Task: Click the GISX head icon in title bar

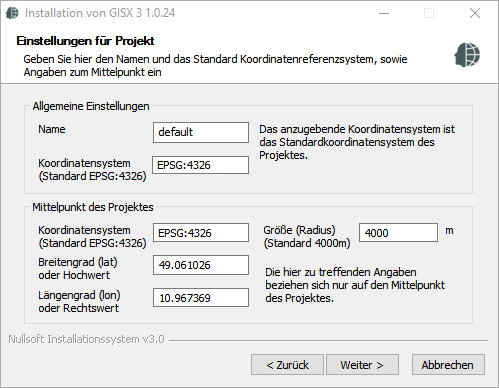Action: click(x=12, y=13)
